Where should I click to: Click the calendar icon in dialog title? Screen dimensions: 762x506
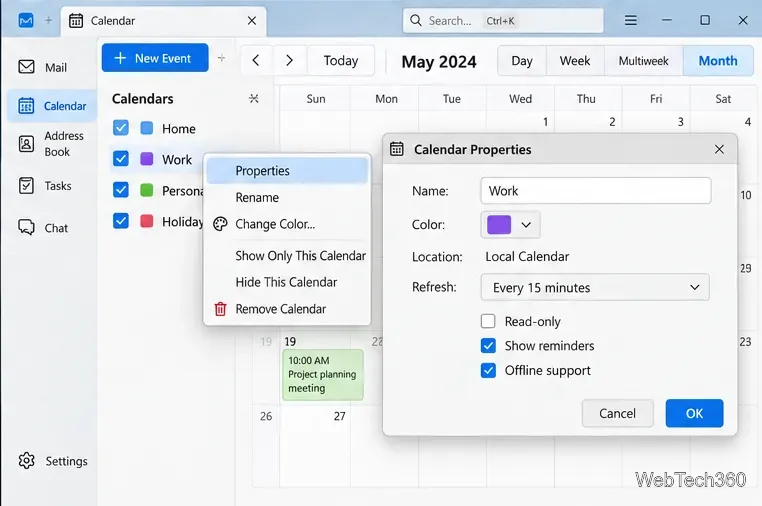(x=397, y=149)
